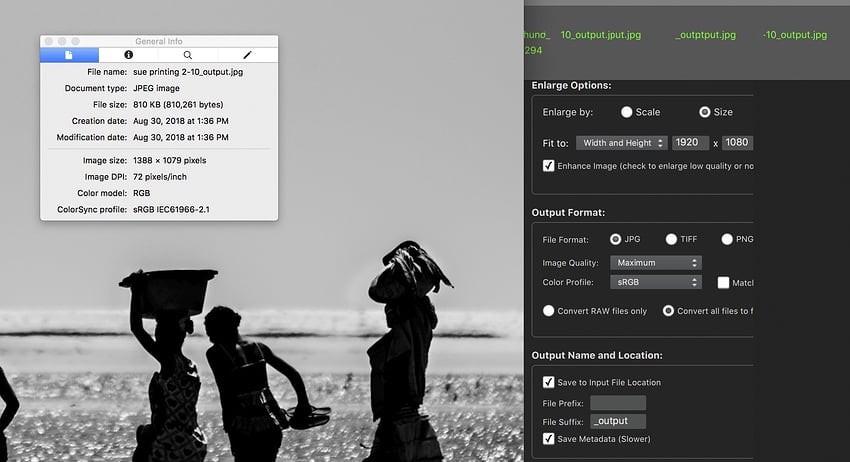Select the Scale enlarge option
The height and width of the screenshot is (462, 850).
(x=627, y=112)
